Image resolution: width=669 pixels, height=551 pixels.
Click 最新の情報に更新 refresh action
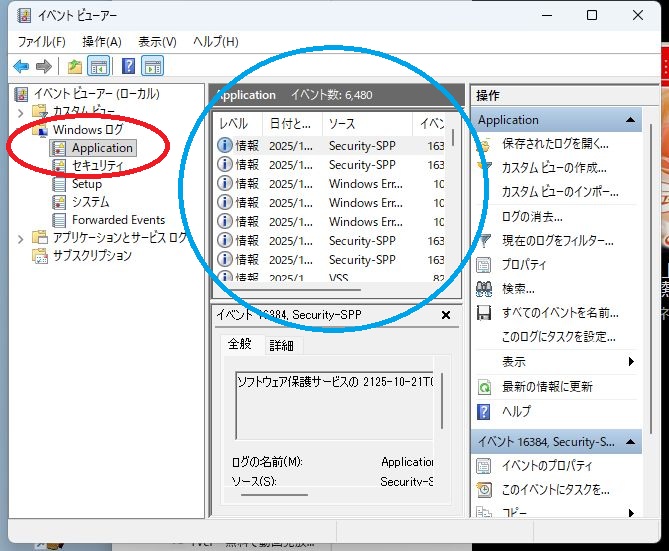tap(547, 387)
